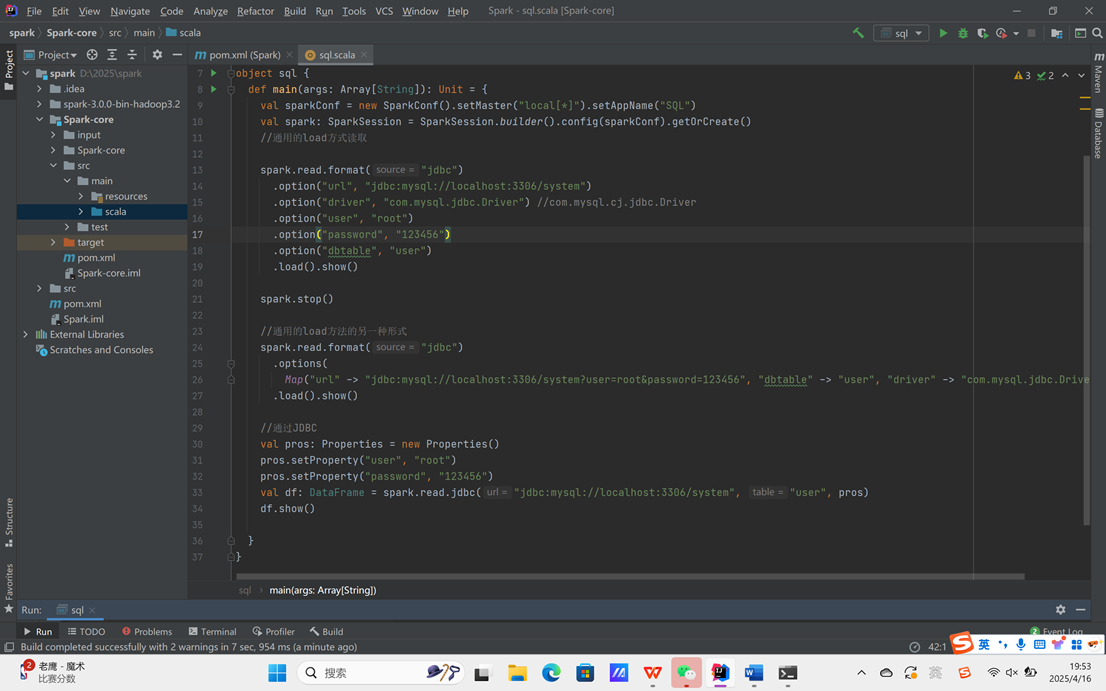Collapse the Spark-core module folder
Viewport: 1106px width, 691px height.
click(x=40, y=119)
